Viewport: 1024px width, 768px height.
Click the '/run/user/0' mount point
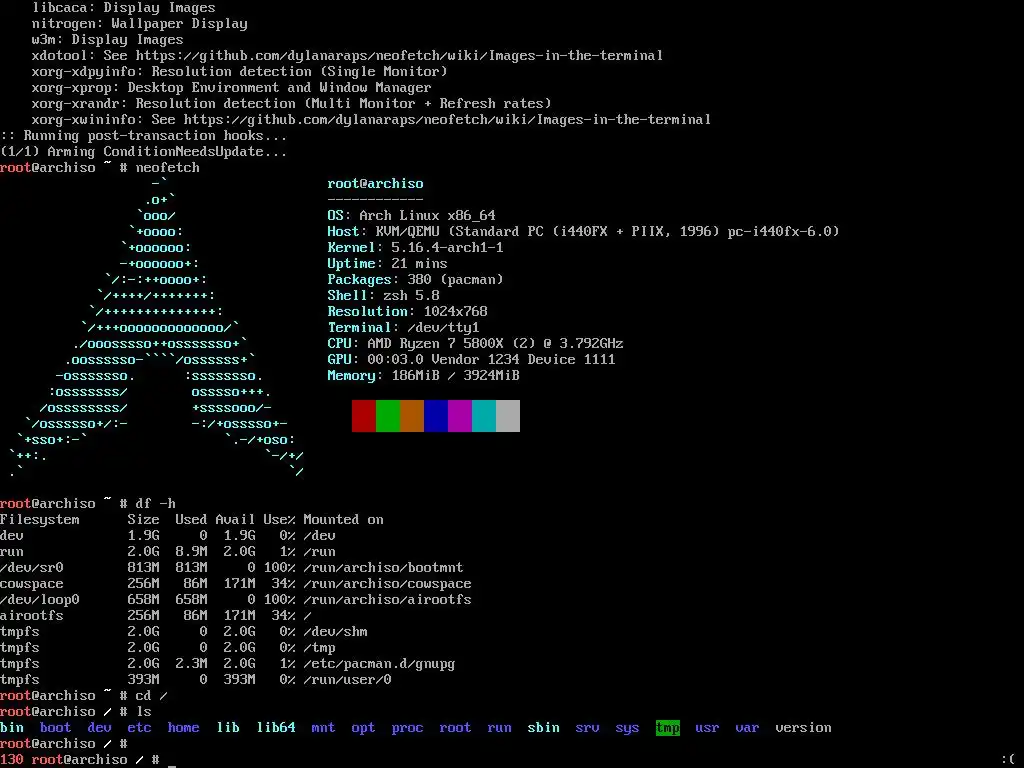coord(347,680)
